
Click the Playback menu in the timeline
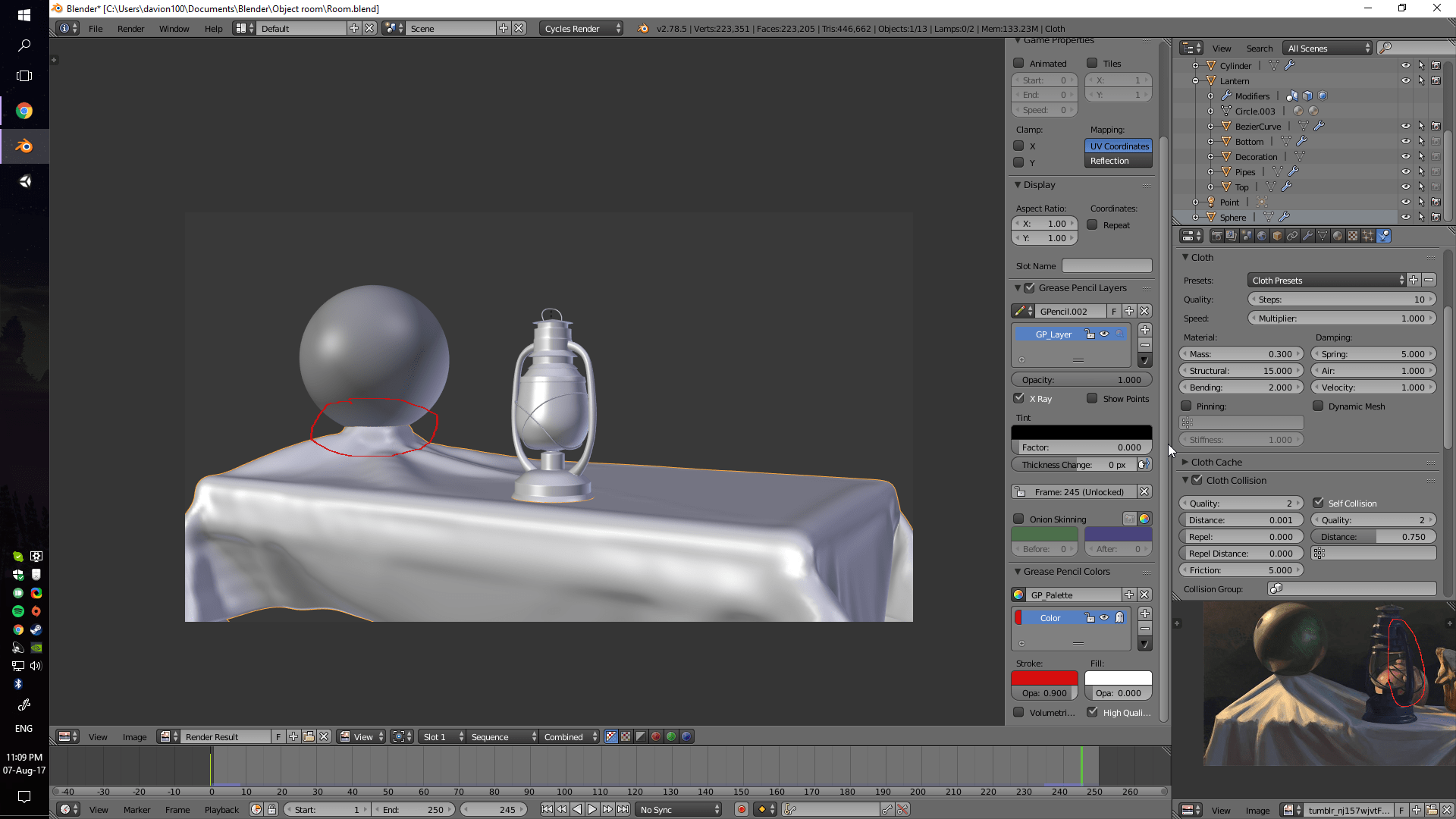[x=221, y=809]
